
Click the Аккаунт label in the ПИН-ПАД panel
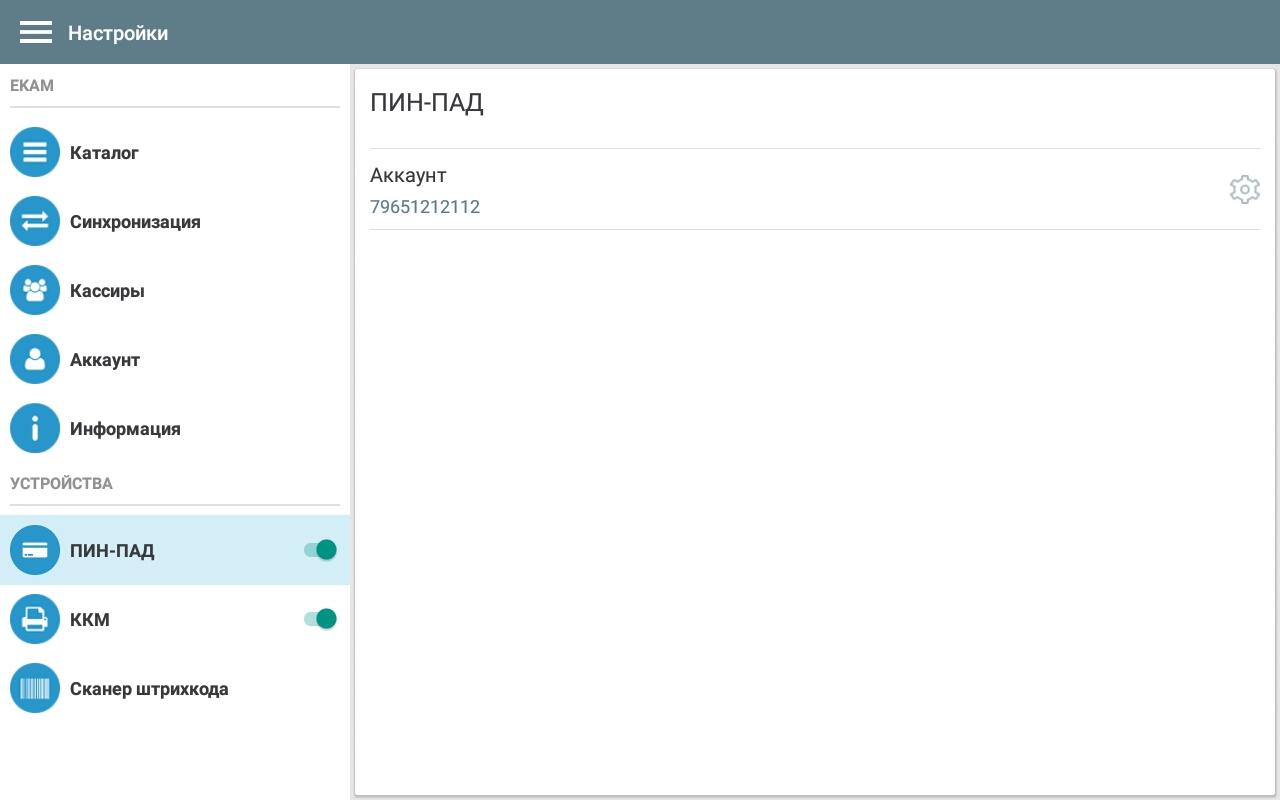pos(408,175)
